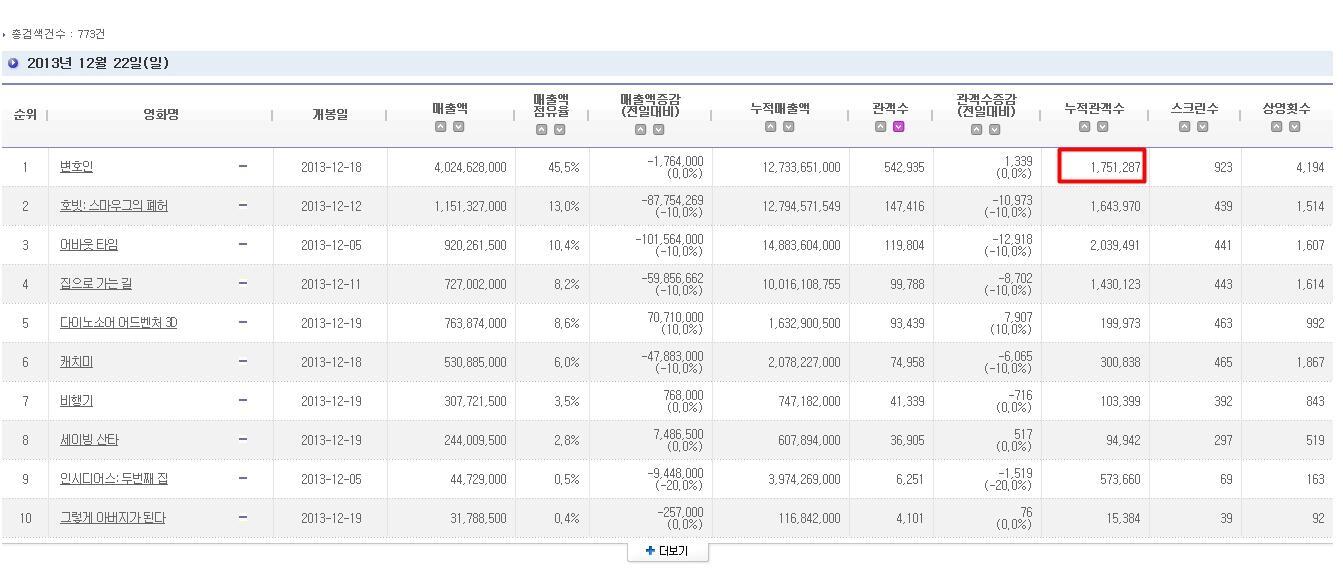Image resolution: width=1343 pixels, height=579 pixels.
Task: Select cumulative audience 1,751,287 cell
Action: point(1102,167)
